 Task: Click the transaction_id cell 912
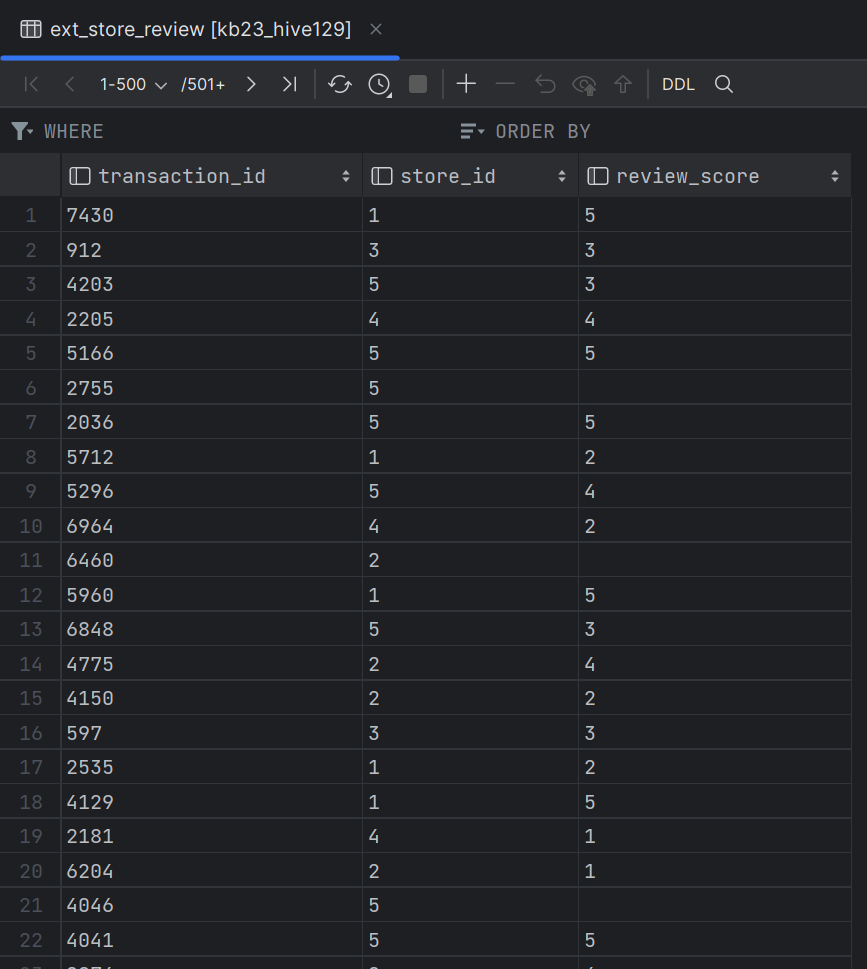211,250
